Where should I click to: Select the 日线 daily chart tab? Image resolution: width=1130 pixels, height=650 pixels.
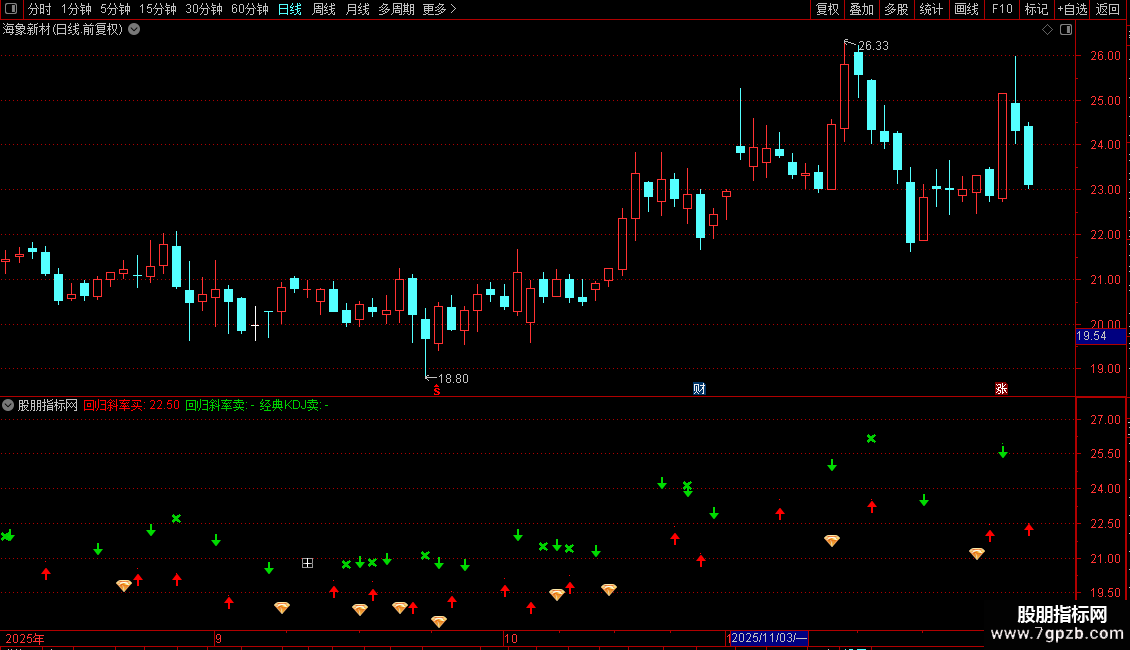tap(290, 9)
